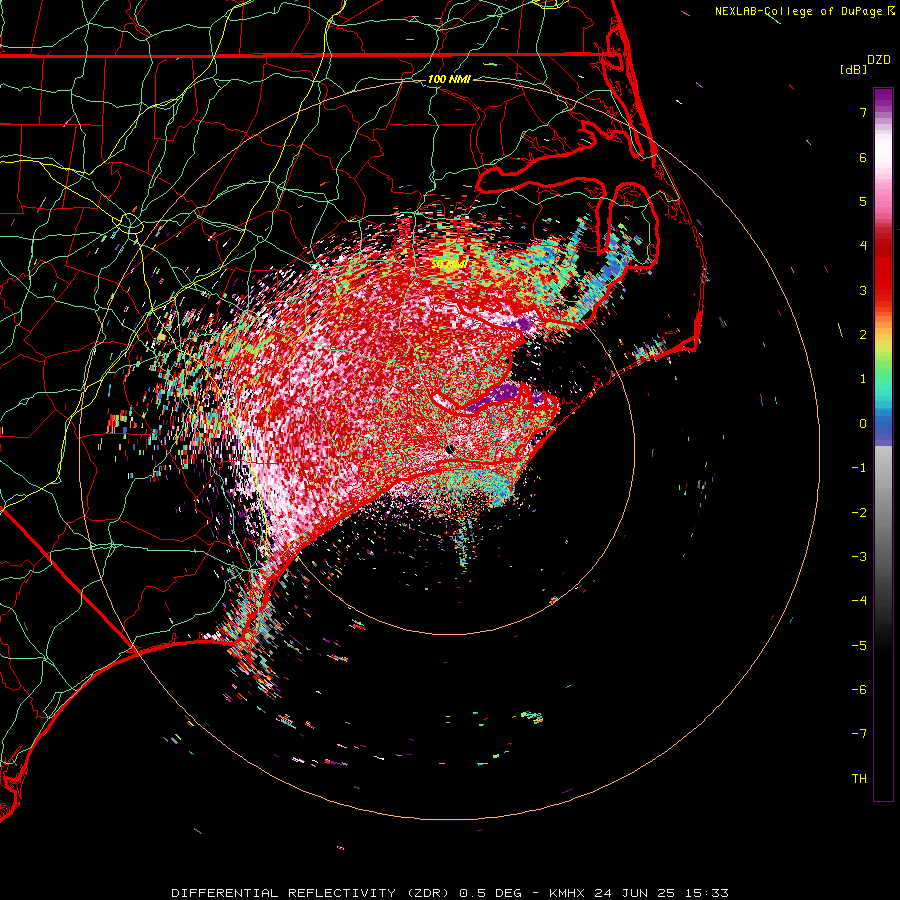Click the black KMHX radar site marker

point(450,449)
